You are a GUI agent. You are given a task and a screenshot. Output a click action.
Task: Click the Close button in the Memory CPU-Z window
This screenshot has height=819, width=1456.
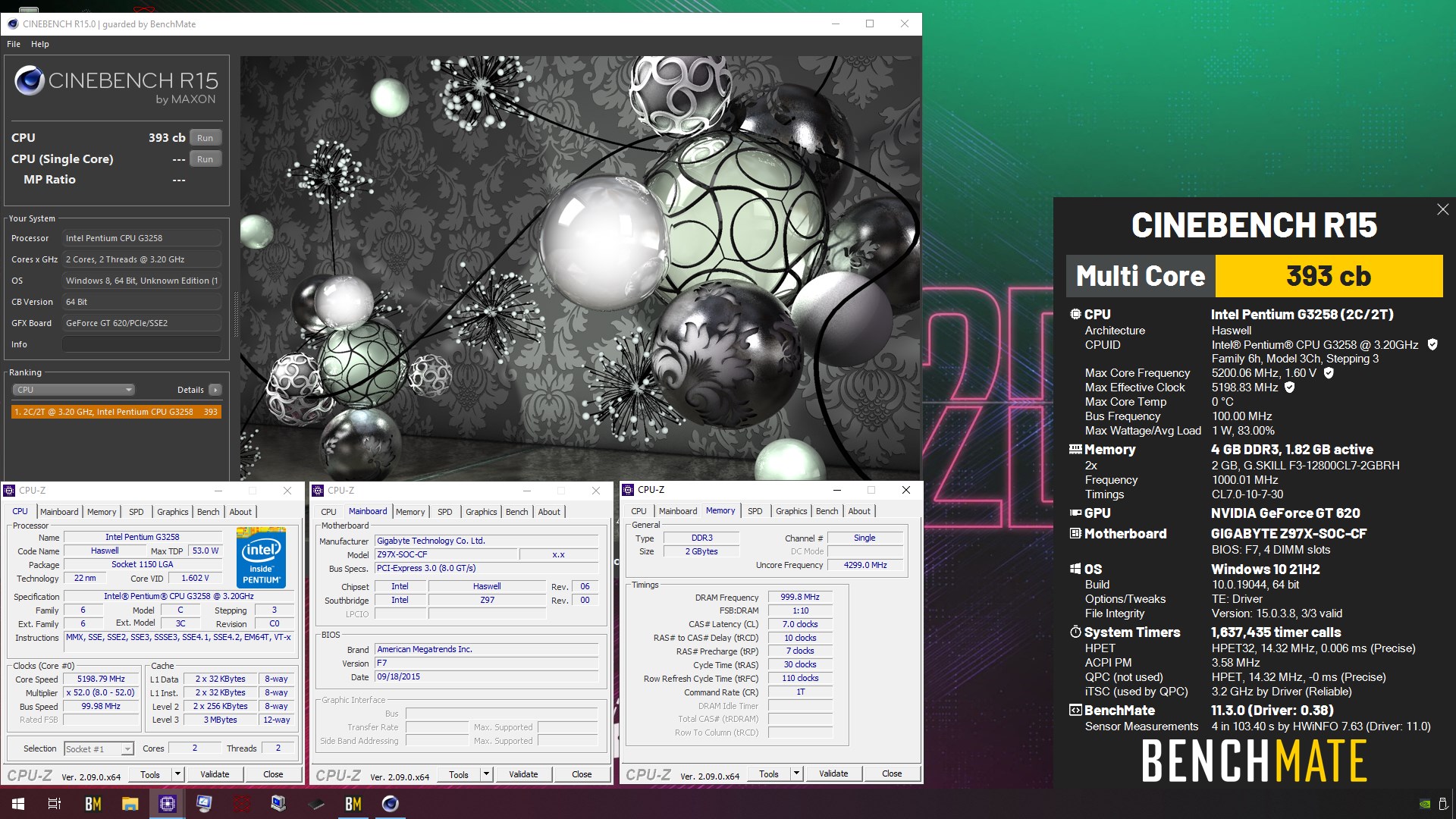tap(892, 773)
